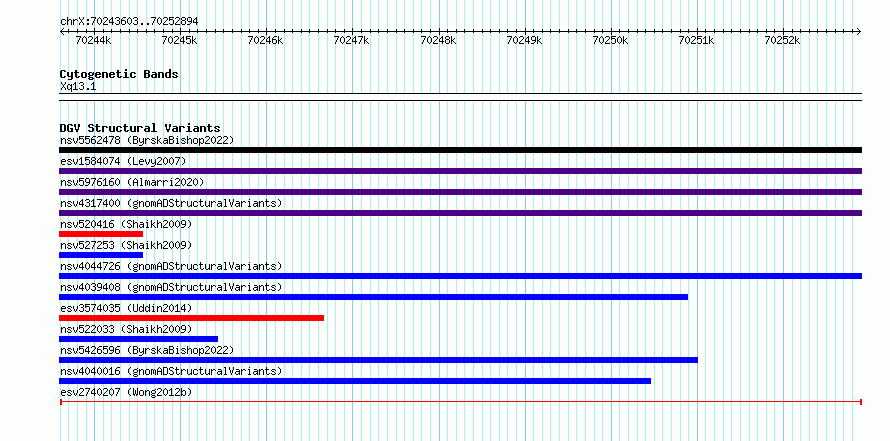Select the full-width blue nsv4044726 bar
Viewport: 890px width, 441px height.
click(460, 276)
